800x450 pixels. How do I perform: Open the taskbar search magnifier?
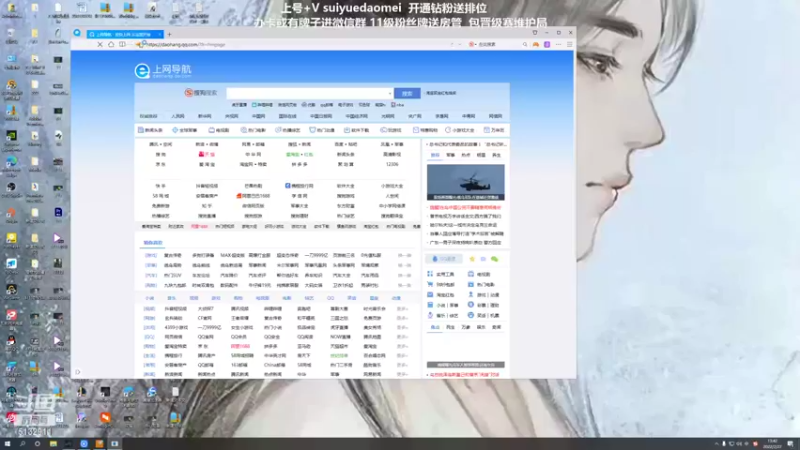pos(22,444)
